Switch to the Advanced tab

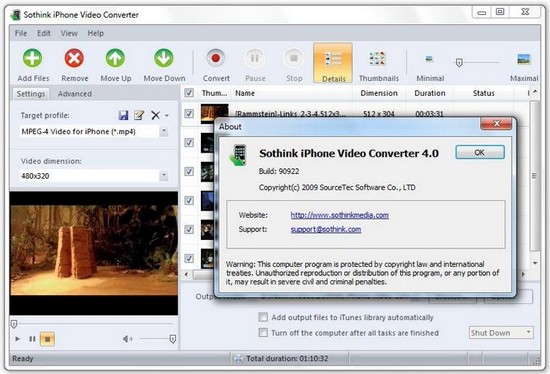75,94
